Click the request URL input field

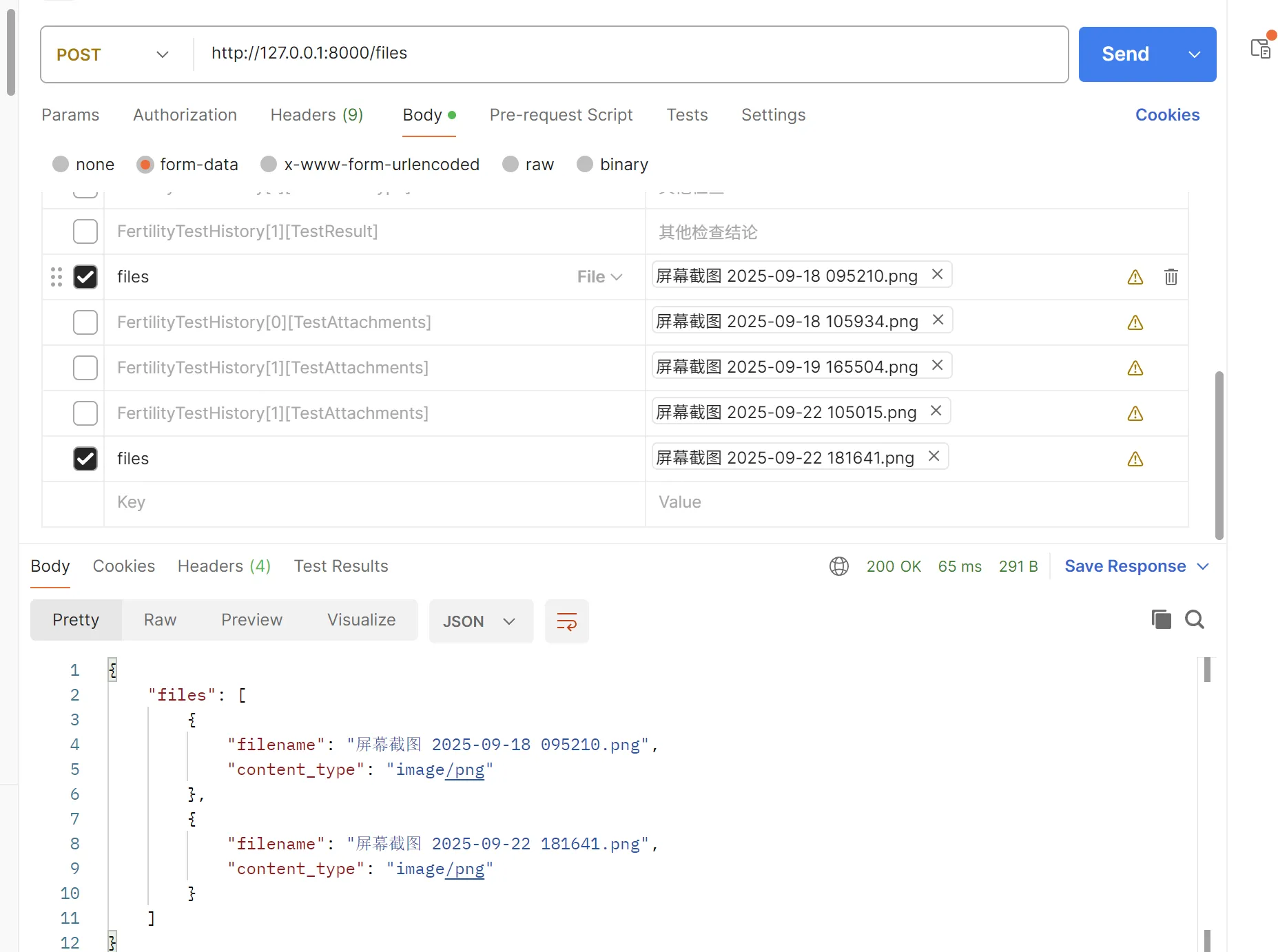coord(630,54)
